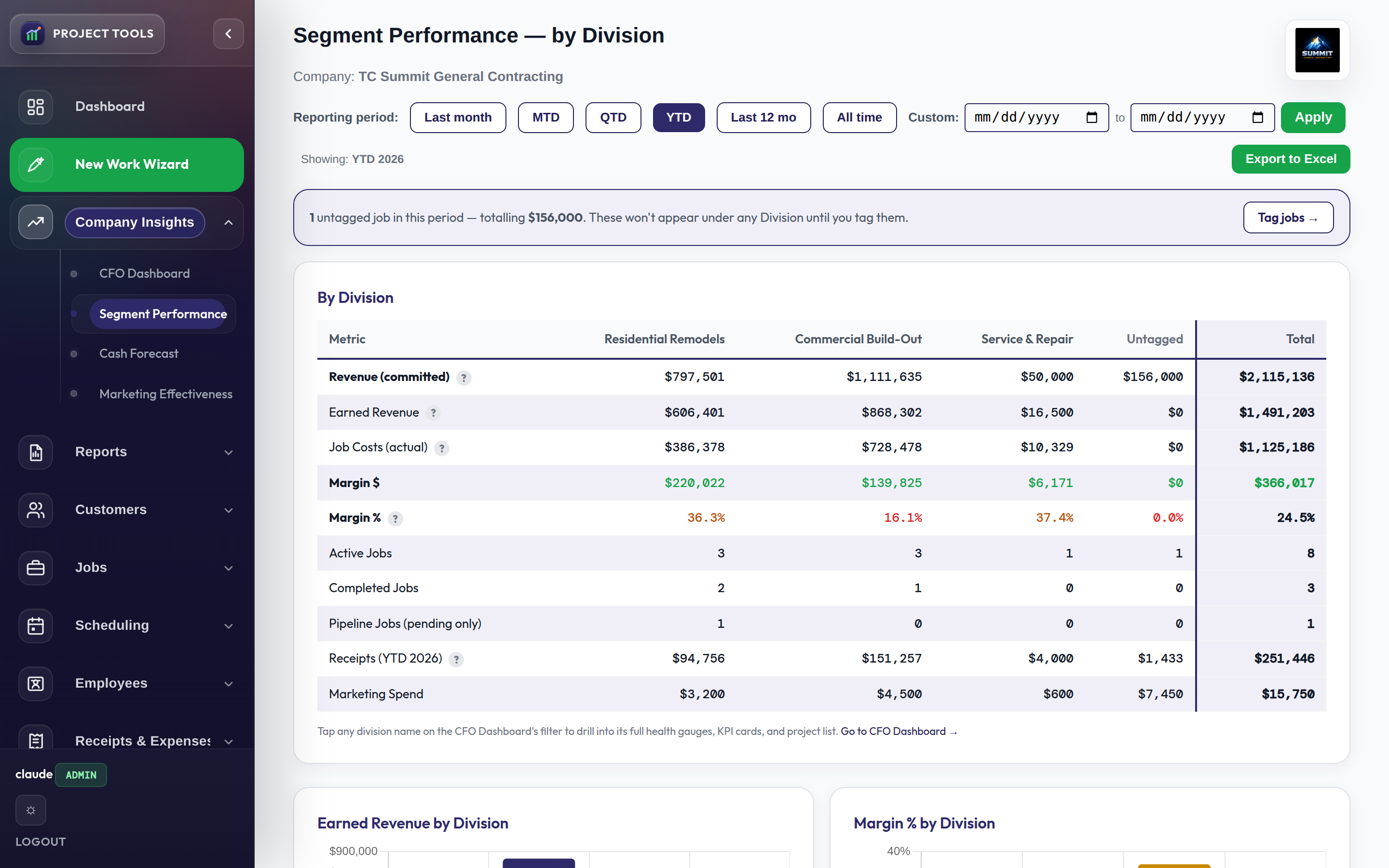Select the QTD reporting period
Viewport: 1389px width, 868px height.
tap(613, 118)
